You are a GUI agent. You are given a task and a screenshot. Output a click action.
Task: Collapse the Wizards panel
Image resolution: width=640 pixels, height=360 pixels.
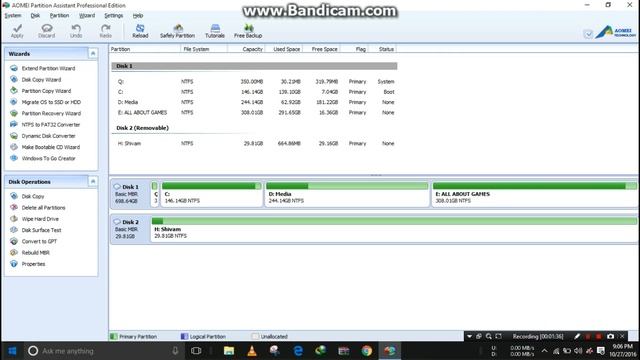point(93,53)
